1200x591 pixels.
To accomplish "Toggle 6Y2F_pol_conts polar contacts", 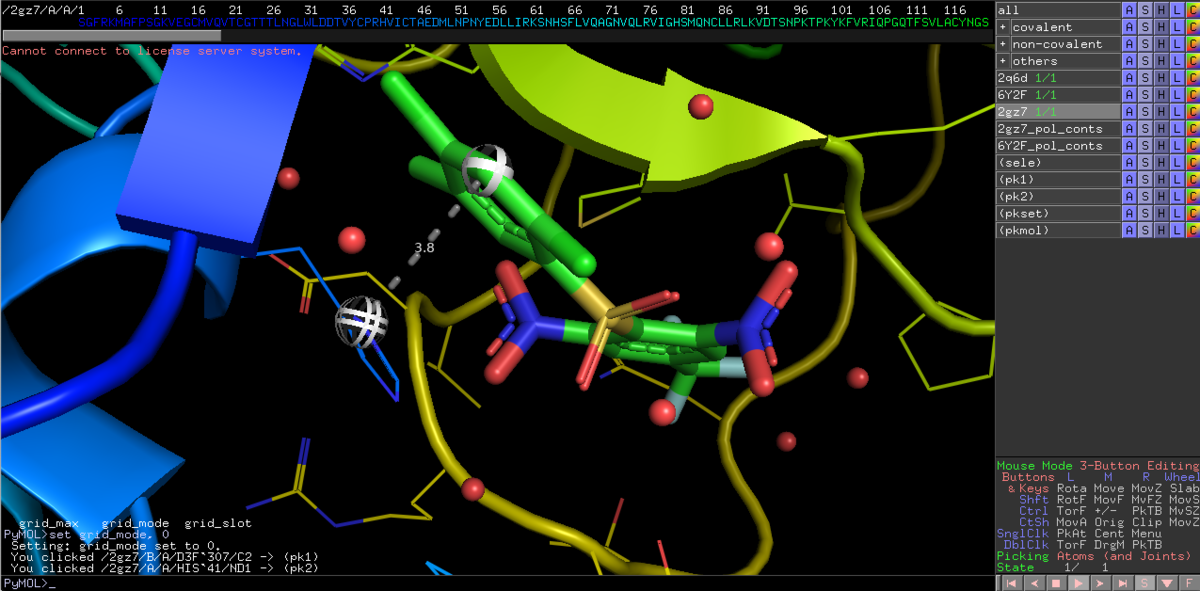I will pyautogui.click(x=1058, y=146).
